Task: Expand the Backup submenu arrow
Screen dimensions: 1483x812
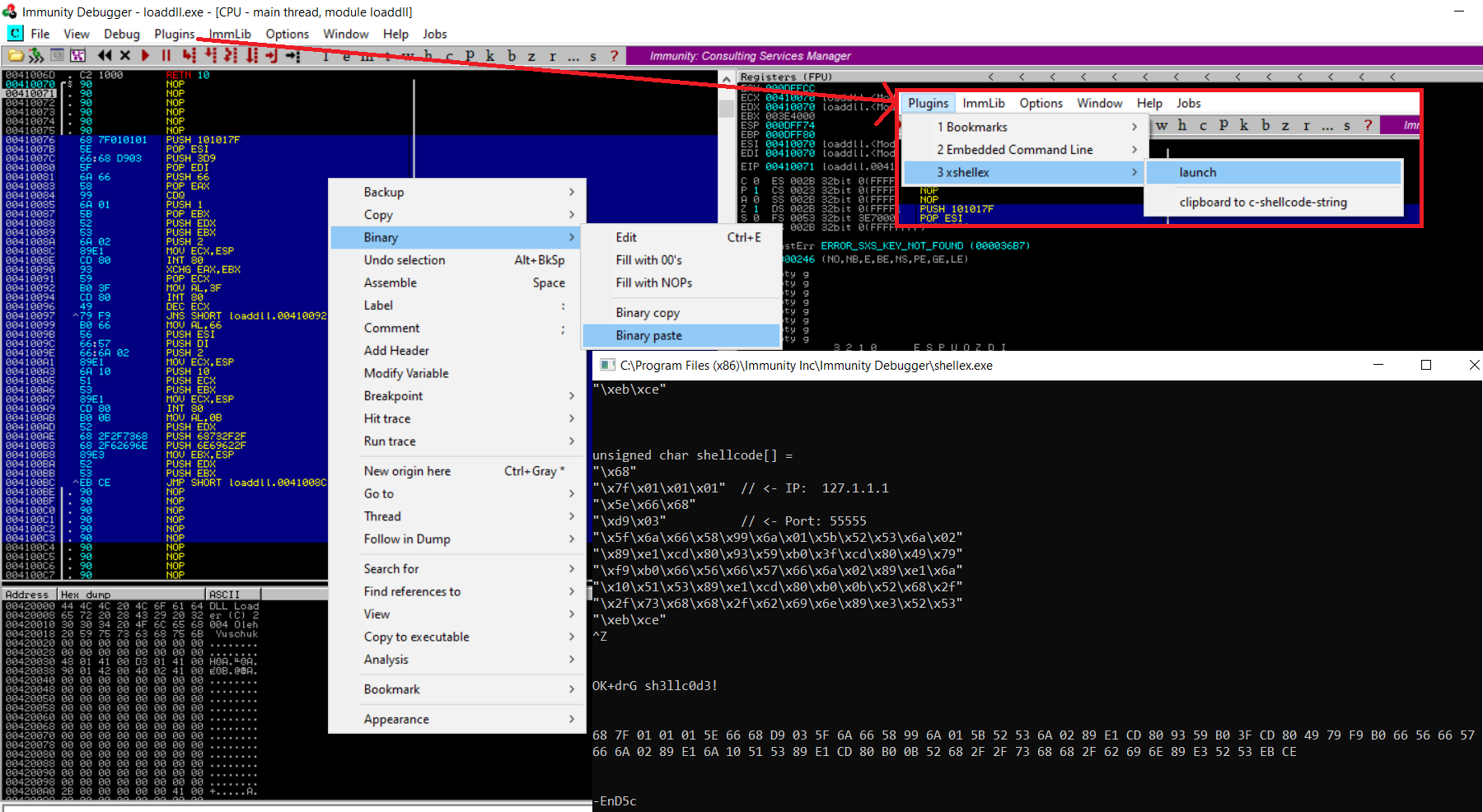Action: pos(572,192)
